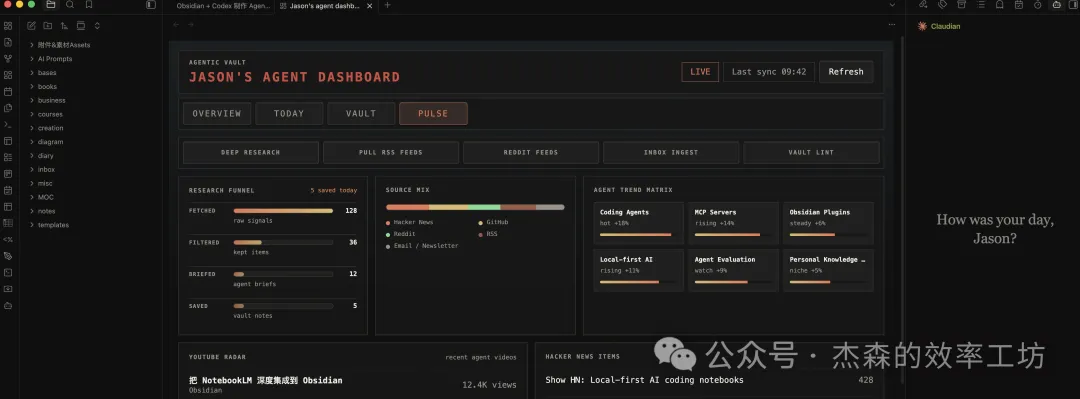Expand the courses folder
The image size is (1080, 399).
pos(50,114)
